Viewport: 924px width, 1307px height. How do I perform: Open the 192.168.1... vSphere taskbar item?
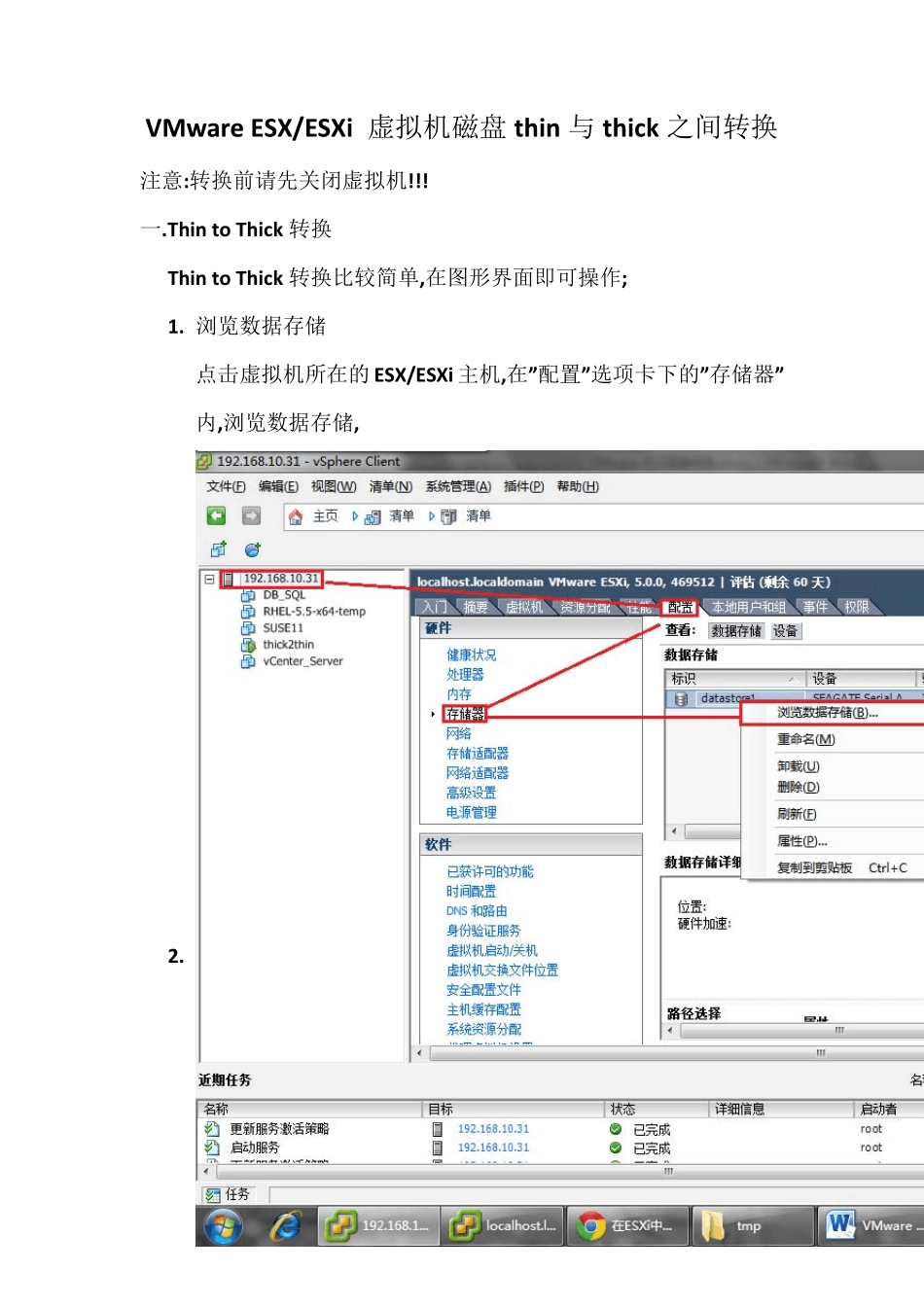coord(378,1226)
